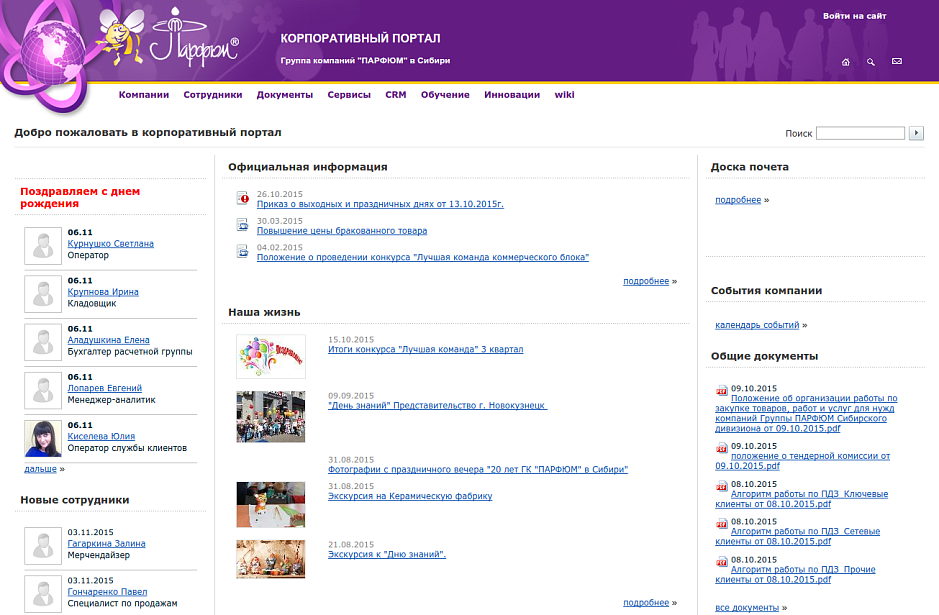Click the все документы link
The image size is (939, 615).
pyautogui.click(x=747, y=608)
